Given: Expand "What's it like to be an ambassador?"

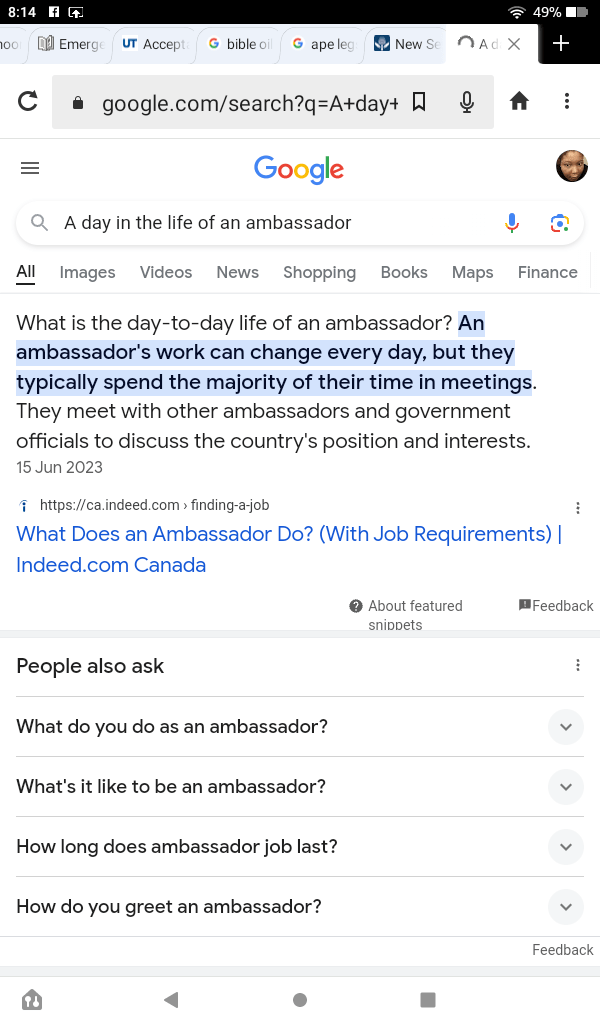Looking at the screenshot, I should pos(565,787).
